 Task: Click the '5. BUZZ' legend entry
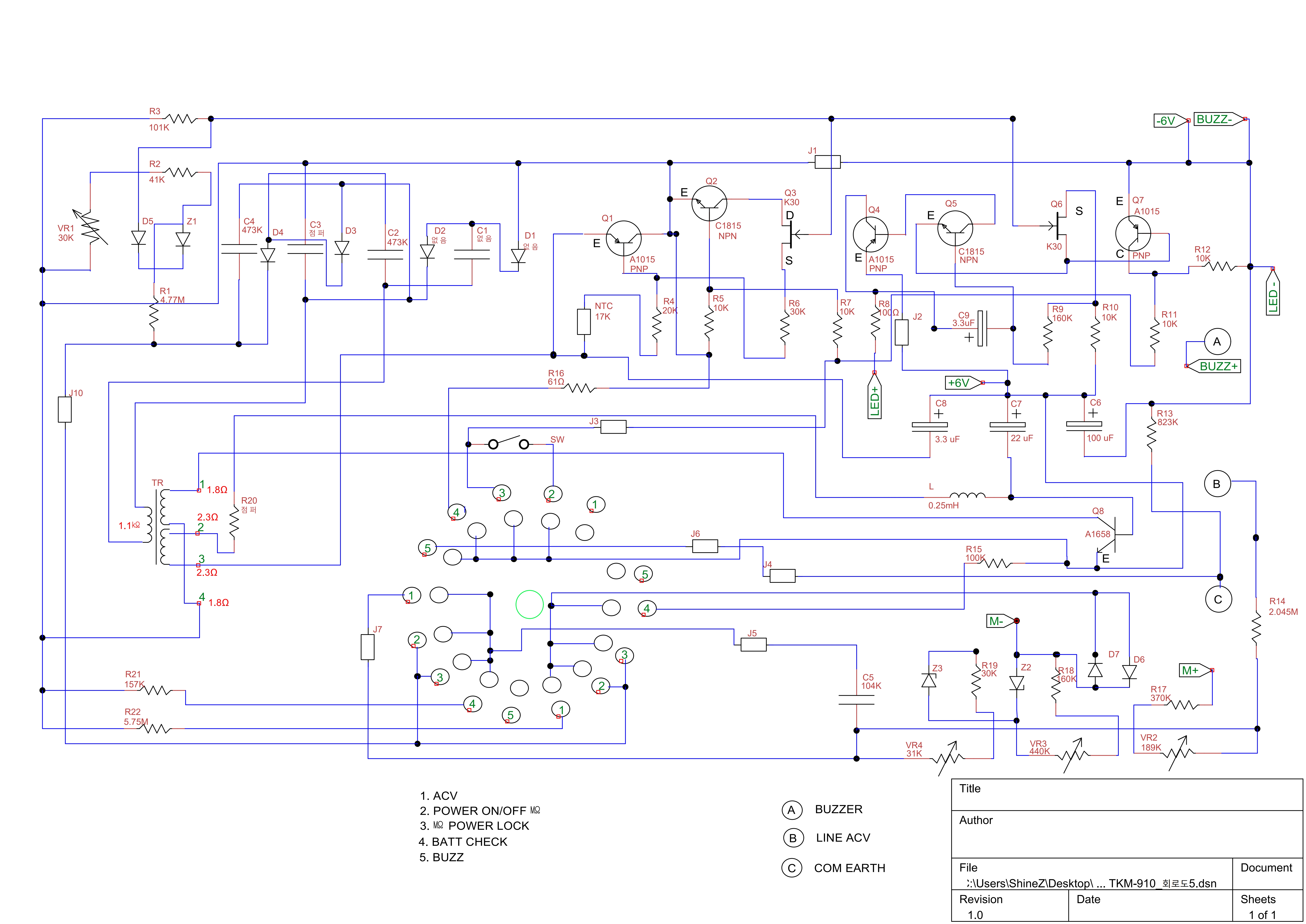441,857
